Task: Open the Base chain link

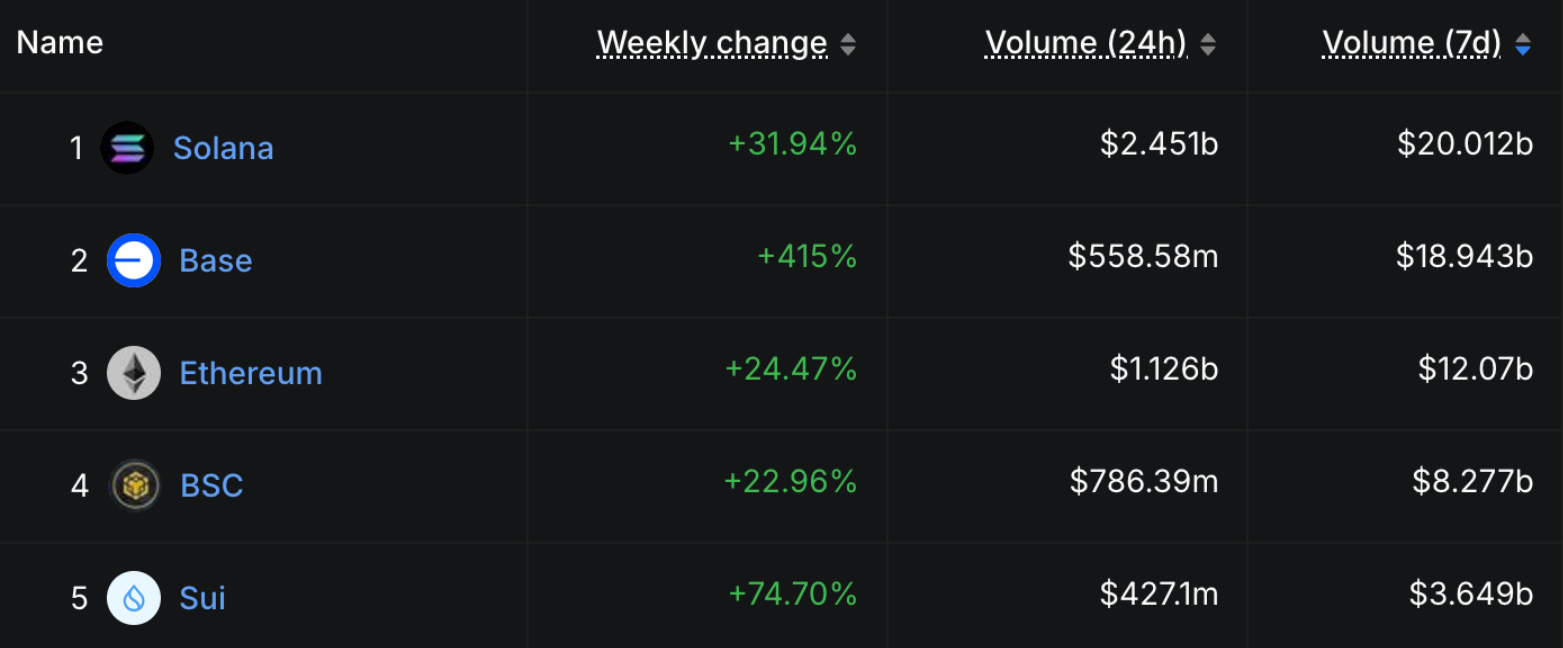Action: [x=215, y=261]
